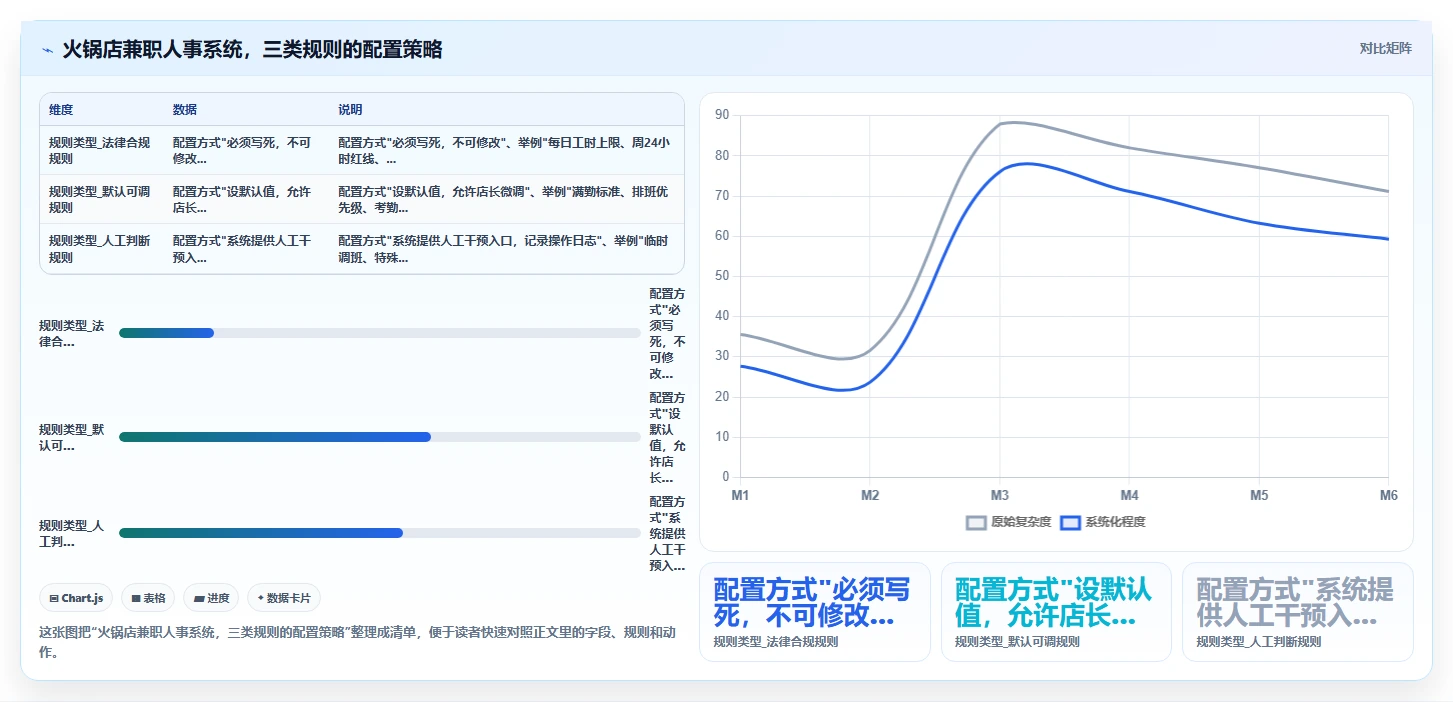Click the progress label 规则类型_法律合...

72,333
